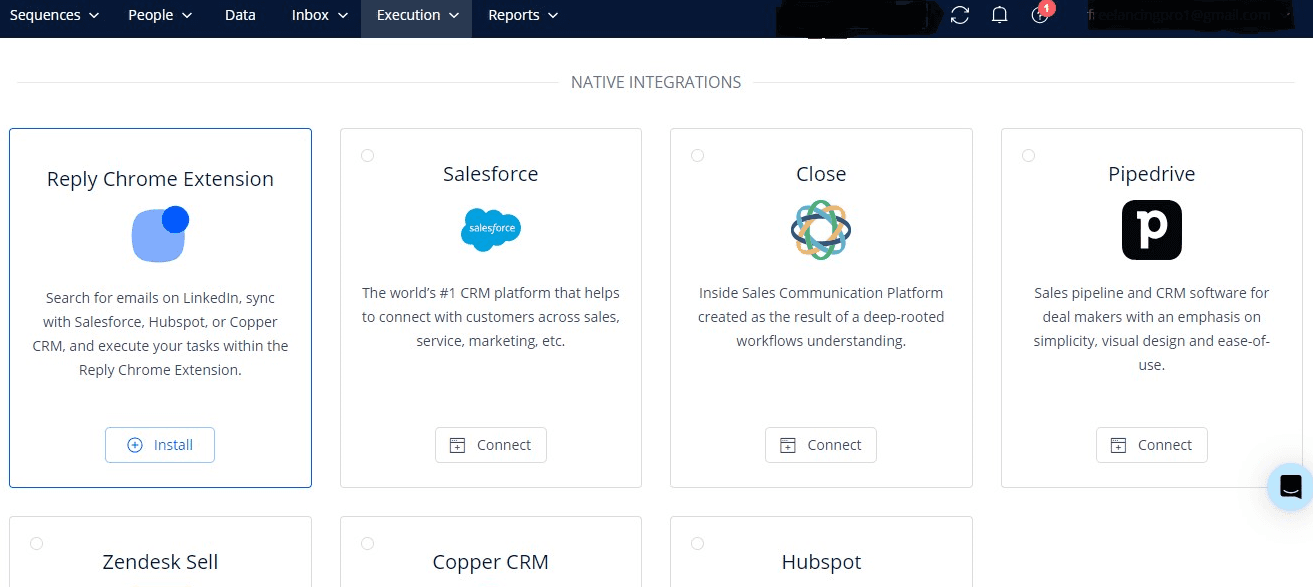Switch to the Inbox menu
This screenshot has width=1313, height=587.
coord(318,15)
